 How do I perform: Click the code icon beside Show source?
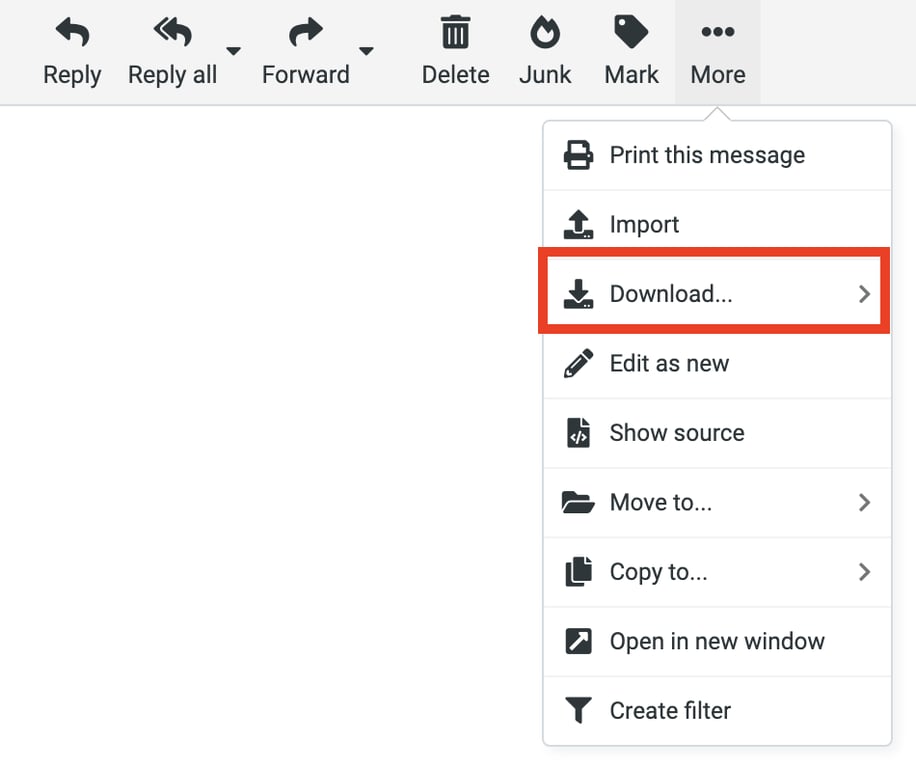(578, 433)
